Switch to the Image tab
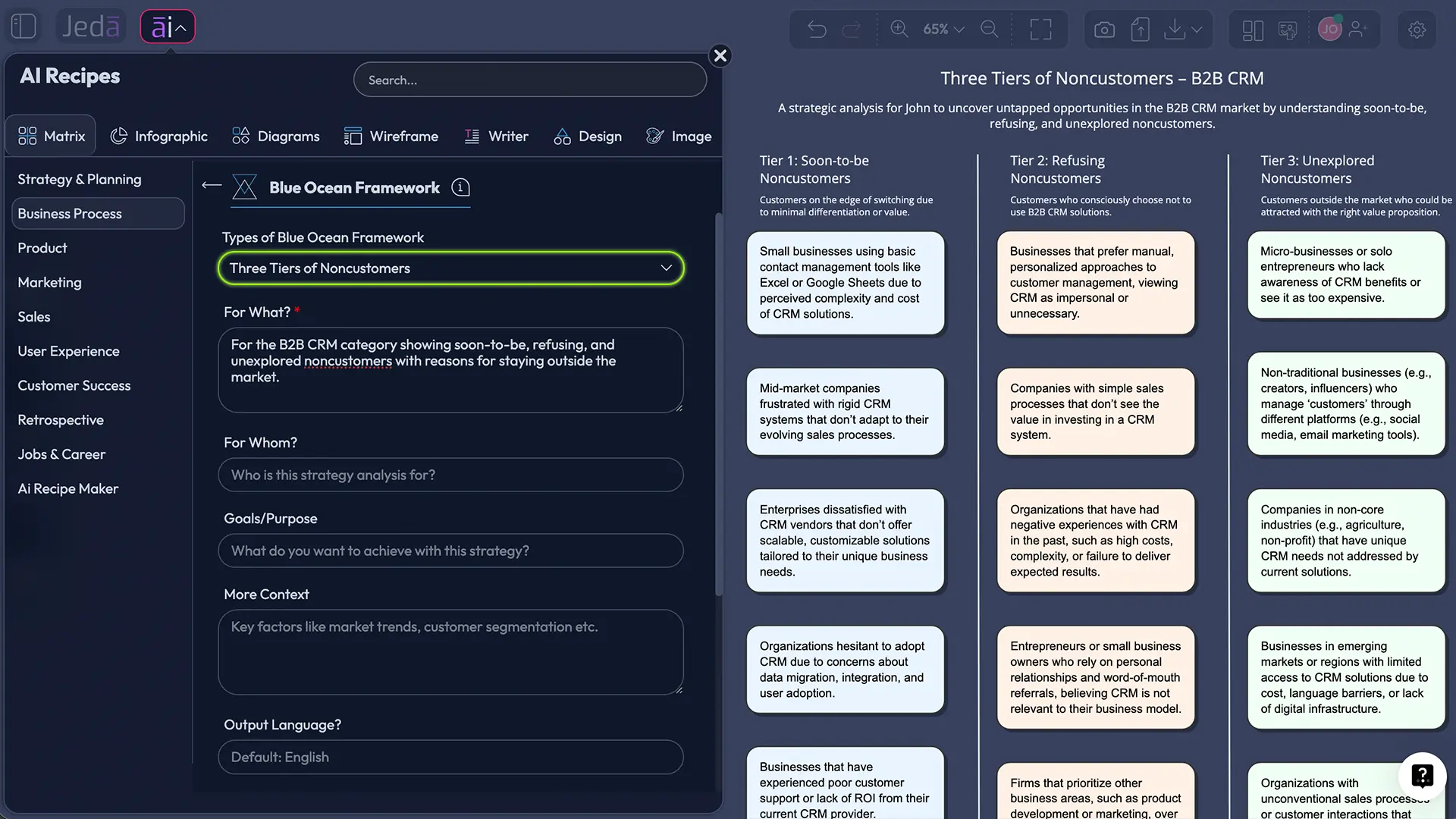 pos(679,136)
